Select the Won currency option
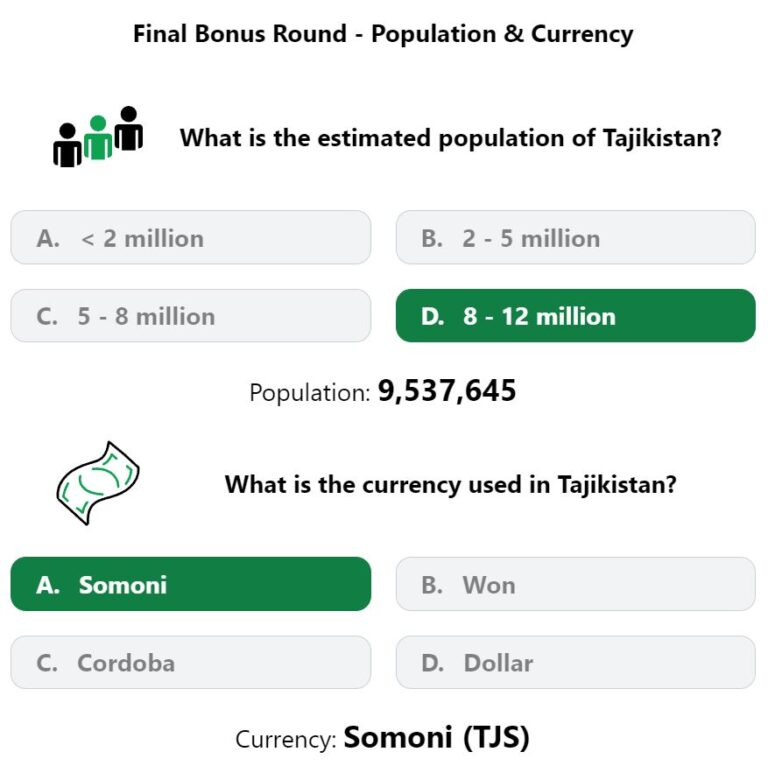The width and height of the screenshot is (768, 766). click(x=575, y=584)
